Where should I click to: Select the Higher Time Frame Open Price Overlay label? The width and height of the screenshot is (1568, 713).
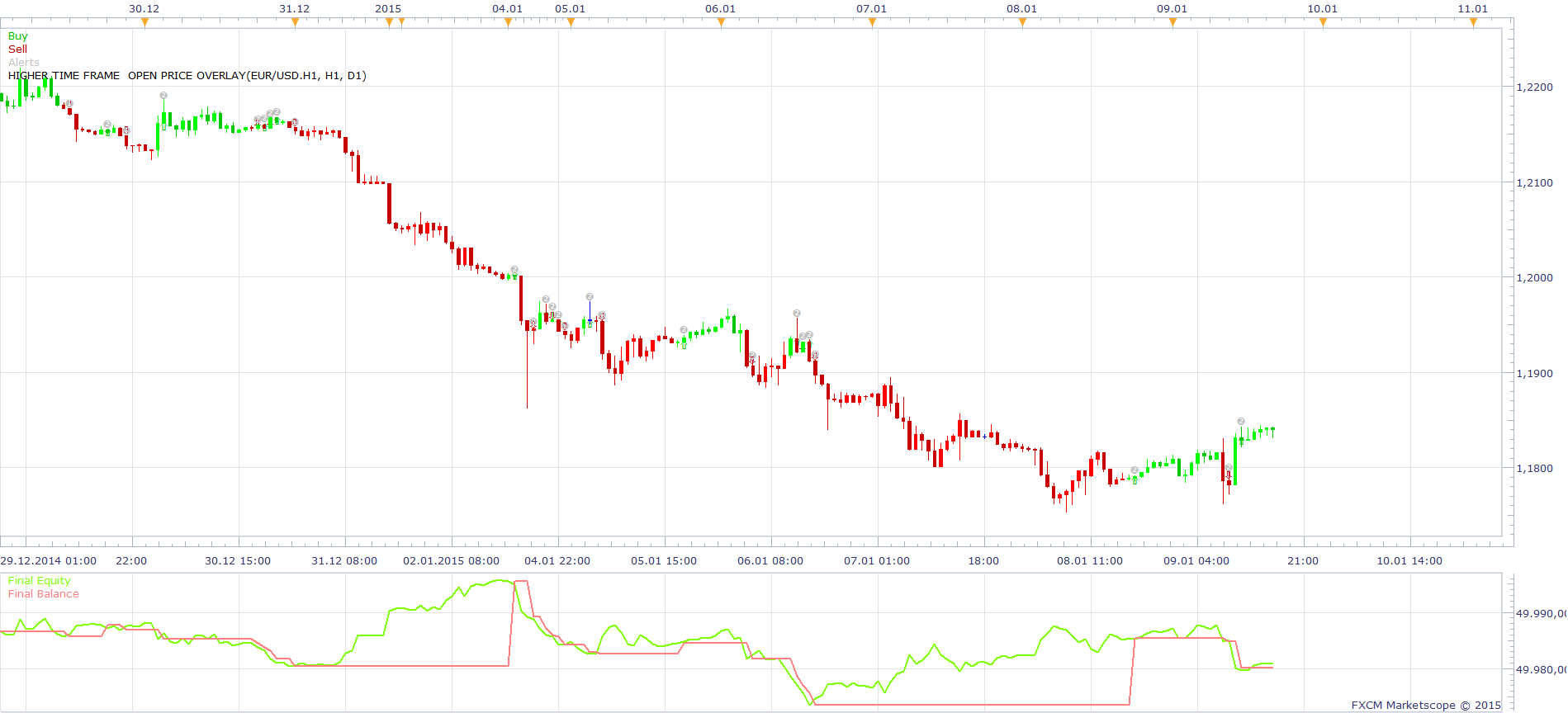coord(187,76)
